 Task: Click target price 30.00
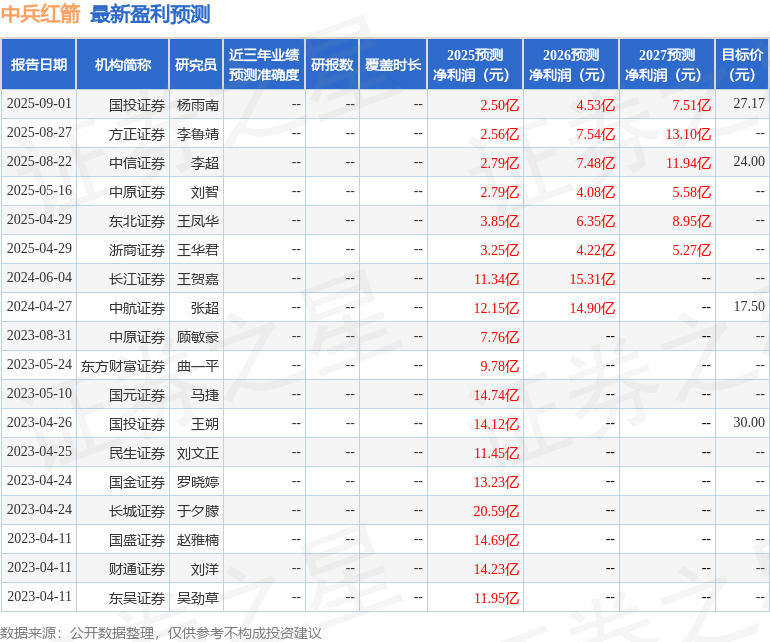pos(749,422)
